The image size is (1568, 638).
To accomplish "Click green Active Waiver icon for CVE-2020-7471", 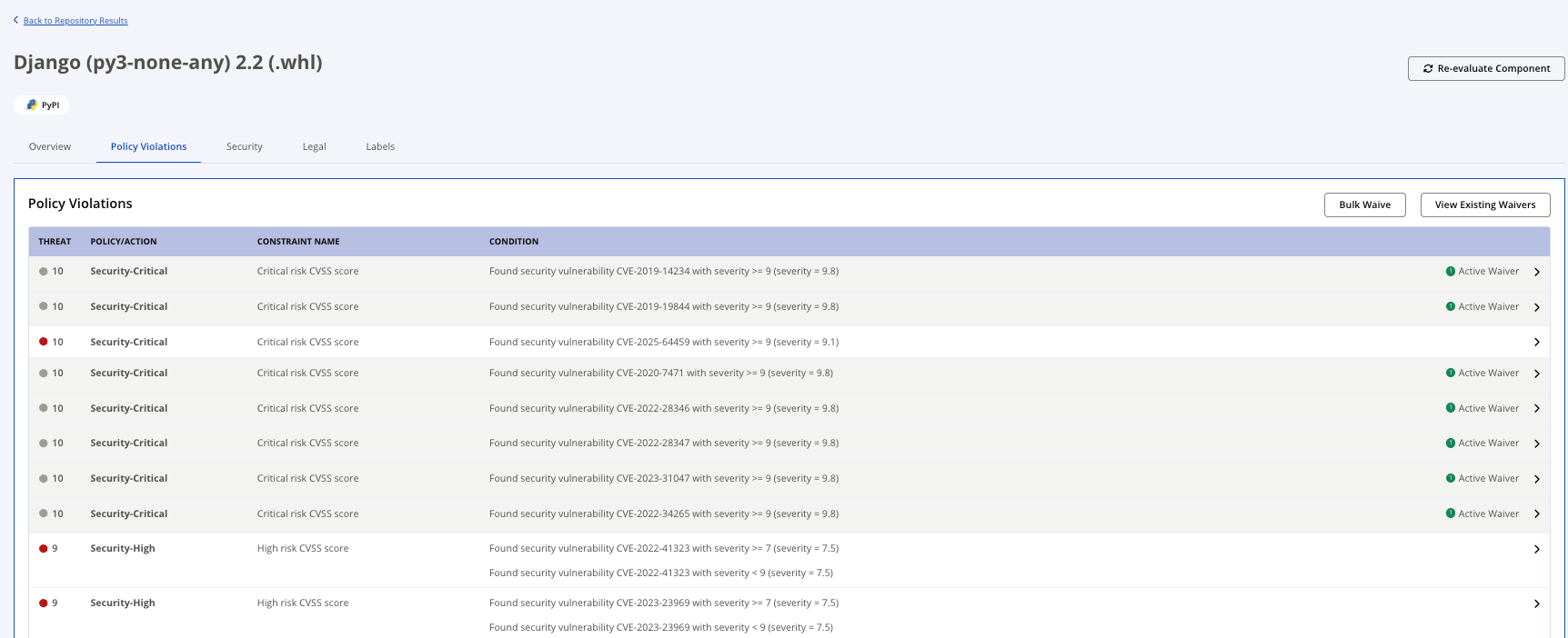I will 1451,373.
